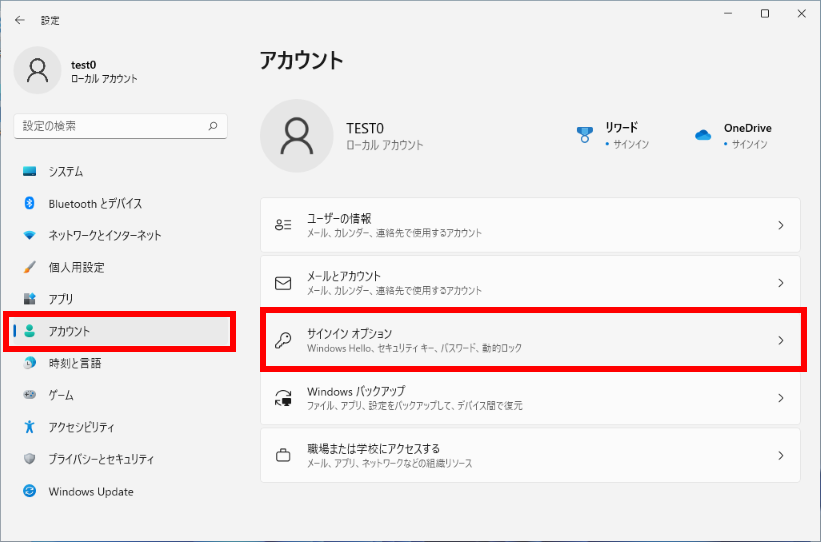821x542 pixels.
Task: Open 時刻と言語 in the sidebar
Action: (x=75, y=363)
